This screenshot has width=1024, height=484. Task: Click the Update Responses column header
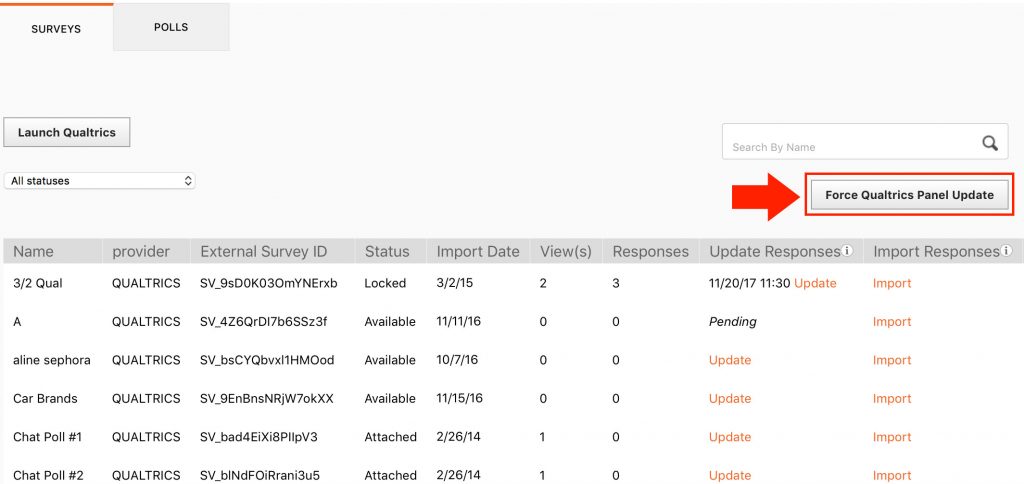775,251
